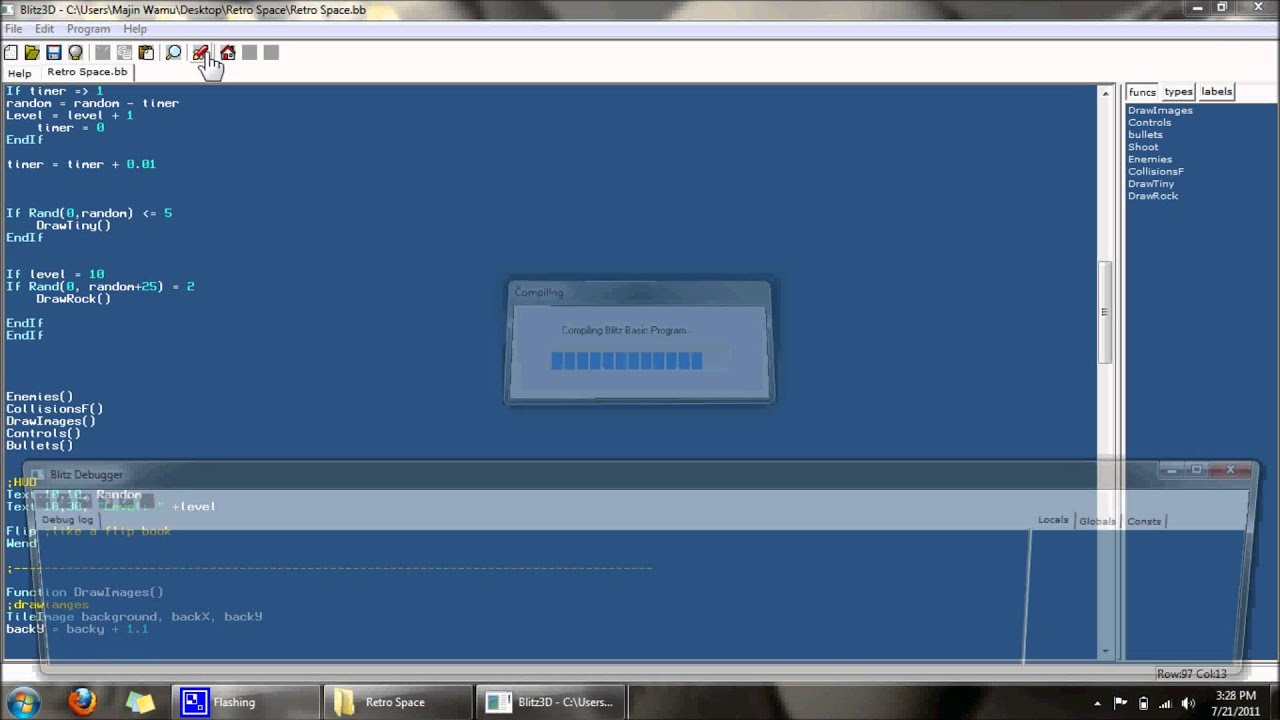
Task: Click the grayed-out Cut toolbar icon
Action: tap(103, 52)
